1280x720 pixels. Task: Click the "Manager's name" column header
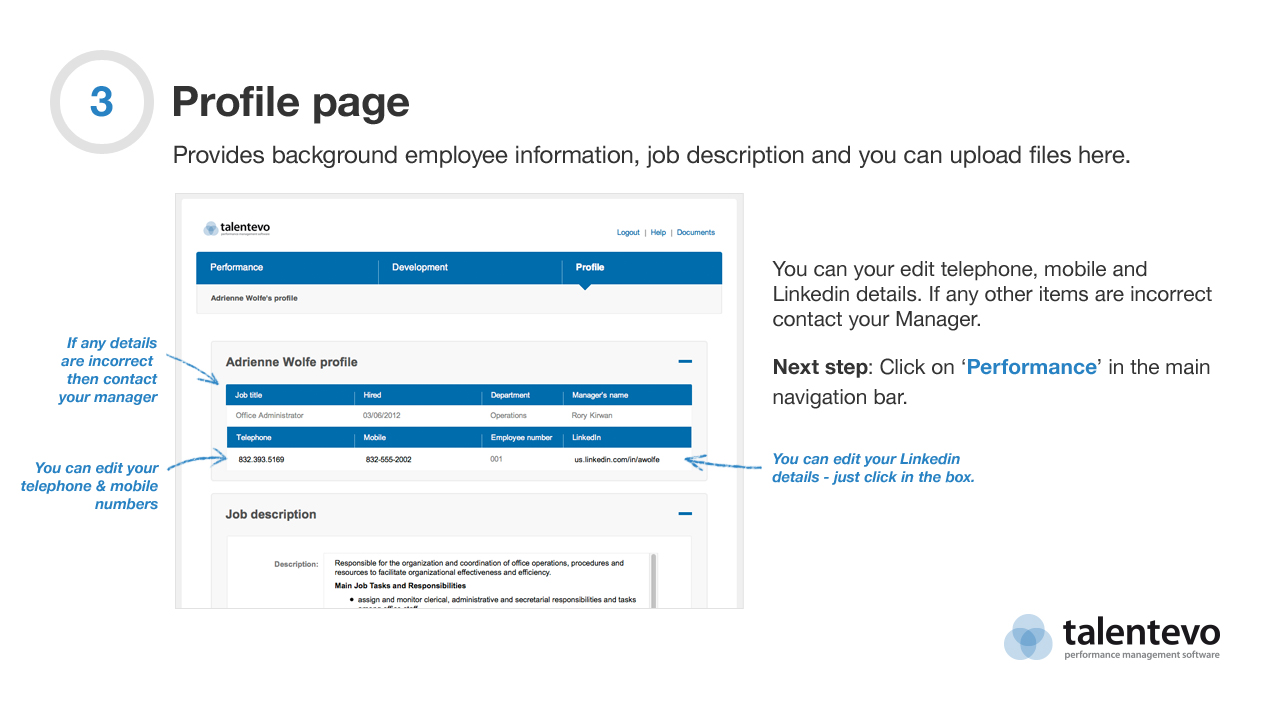(x=600, y=395)
